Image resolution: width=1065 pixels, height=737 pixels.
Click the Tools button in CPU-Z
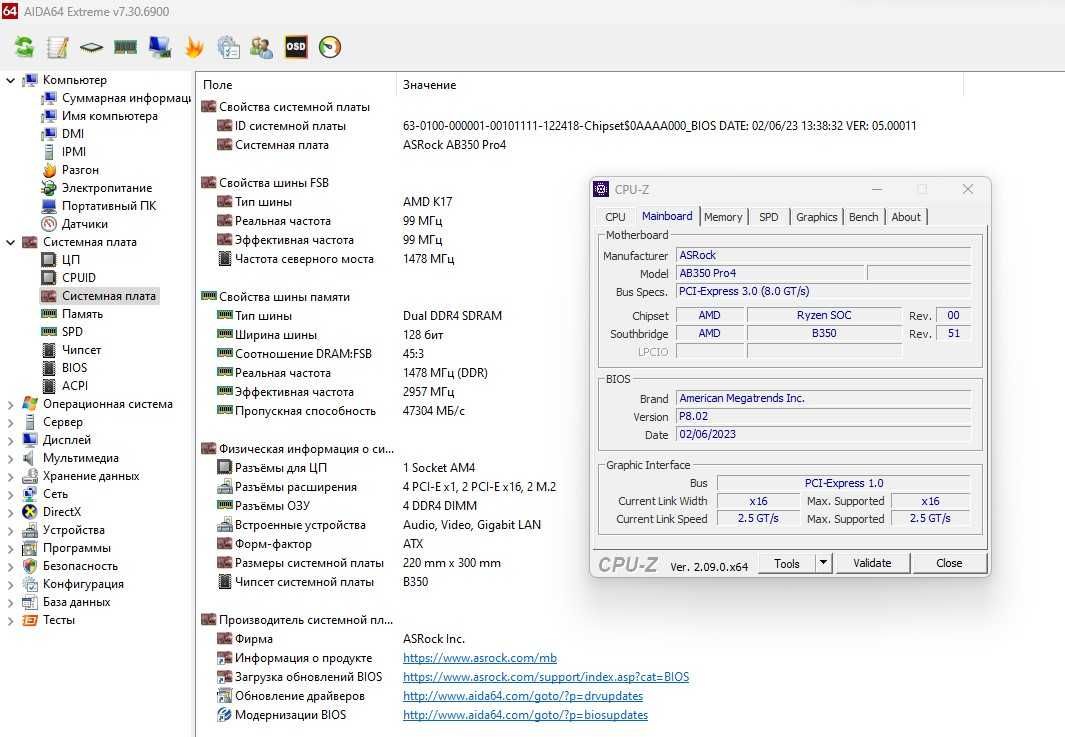click(x=787, y=563)
